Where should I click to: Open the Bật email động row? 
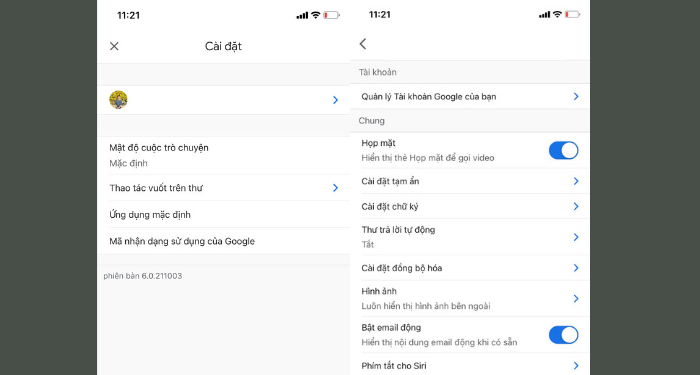470,335
